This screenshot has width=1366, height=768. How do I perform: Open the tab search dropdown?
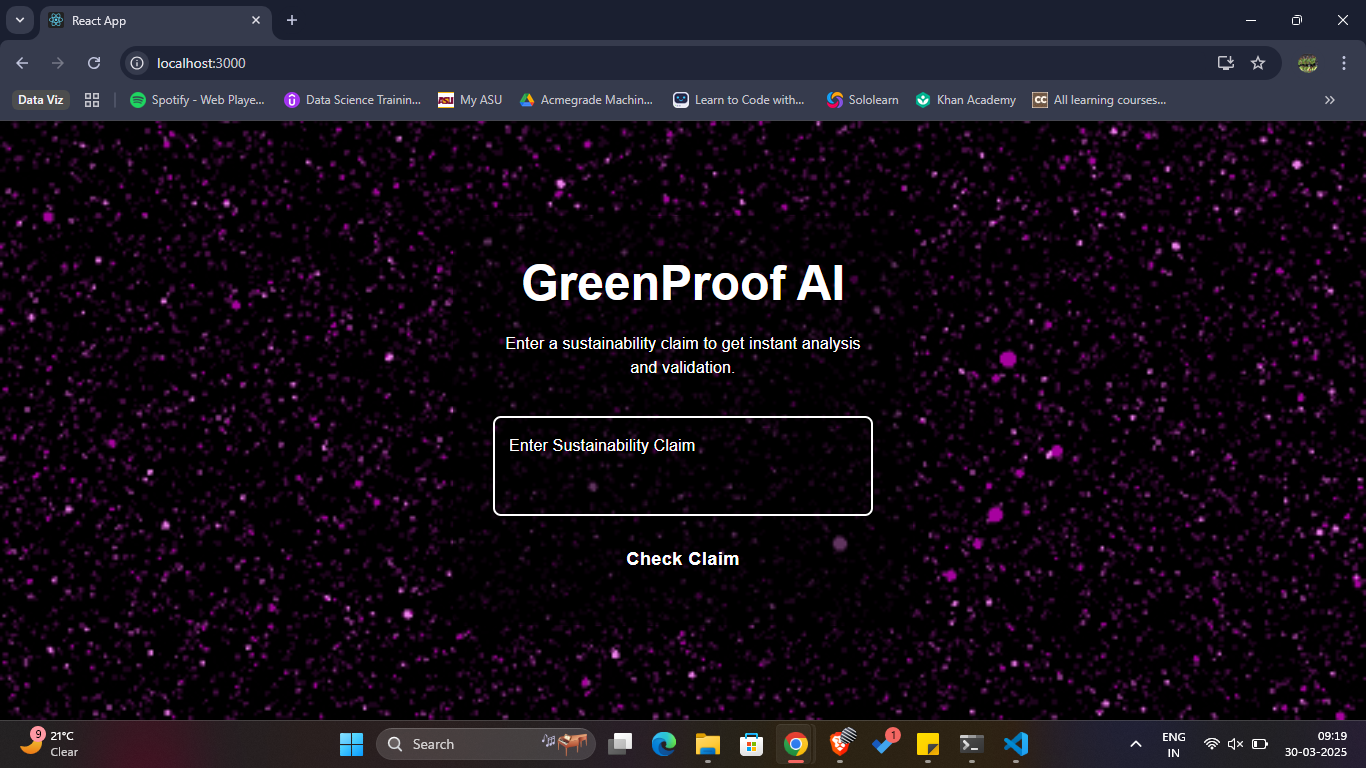[19, 20]
